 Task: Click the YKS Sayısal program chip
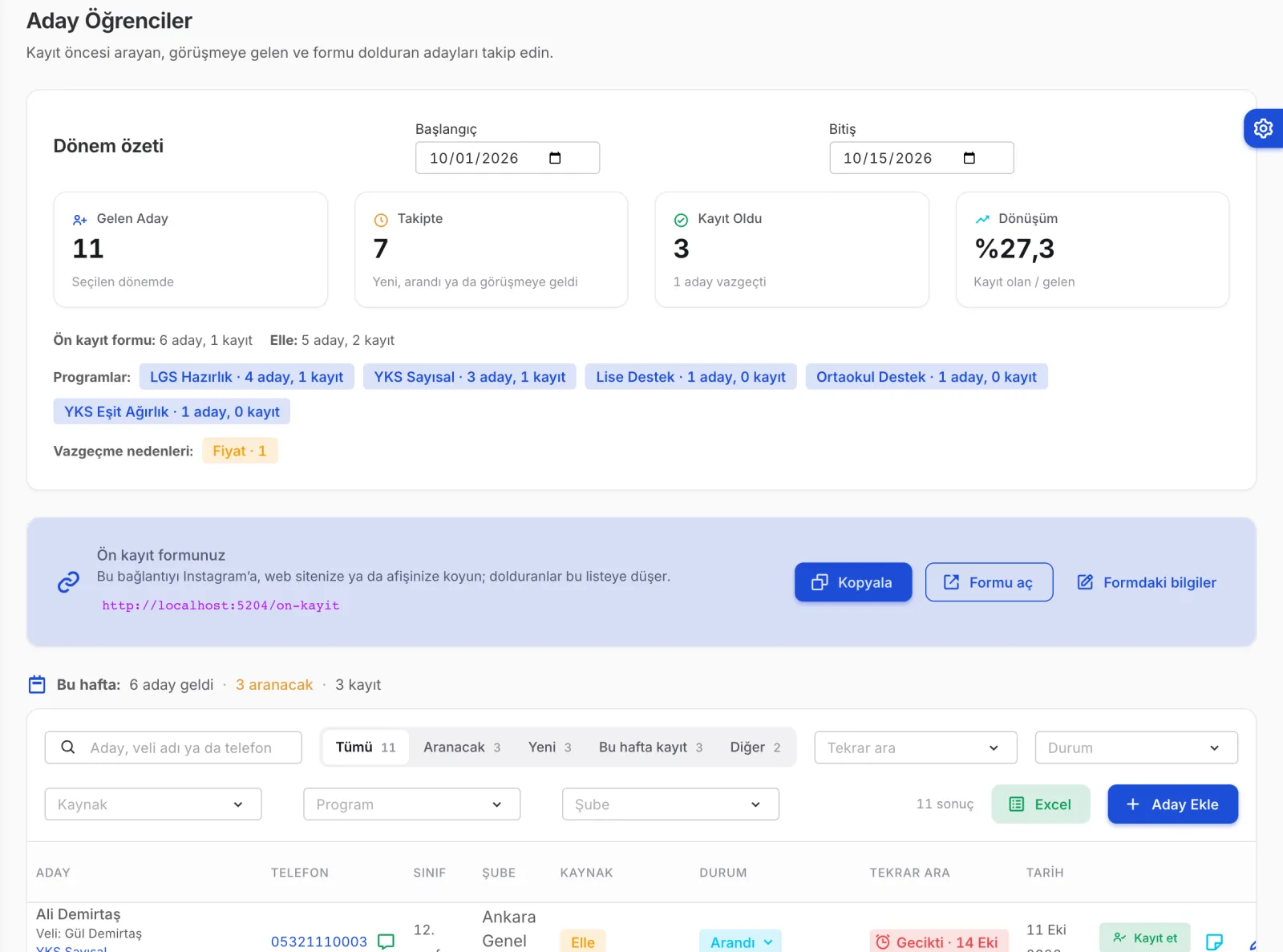[x=469, y=377]
